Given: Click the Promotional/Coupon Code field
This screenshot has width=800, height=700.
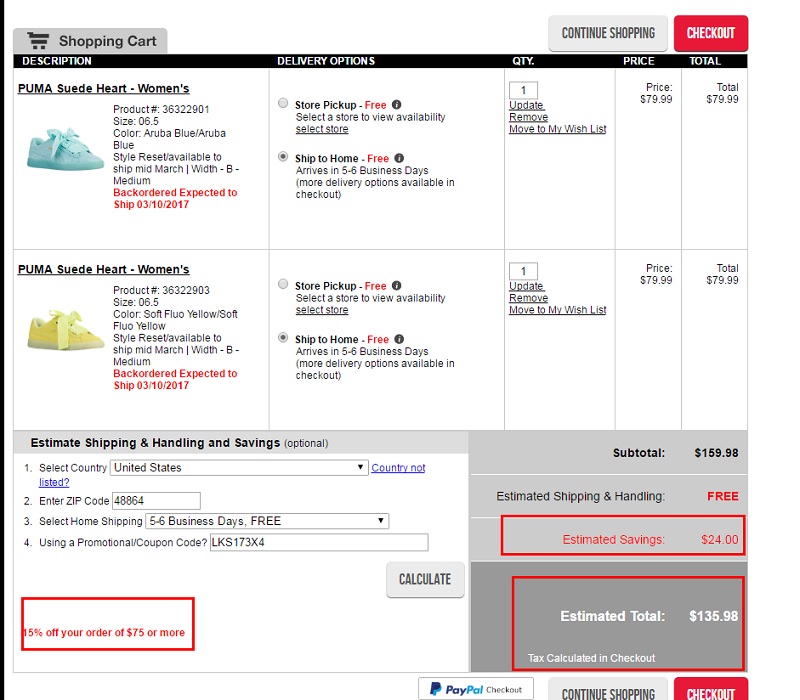Looking at the screenshot, I should [319, 542].
